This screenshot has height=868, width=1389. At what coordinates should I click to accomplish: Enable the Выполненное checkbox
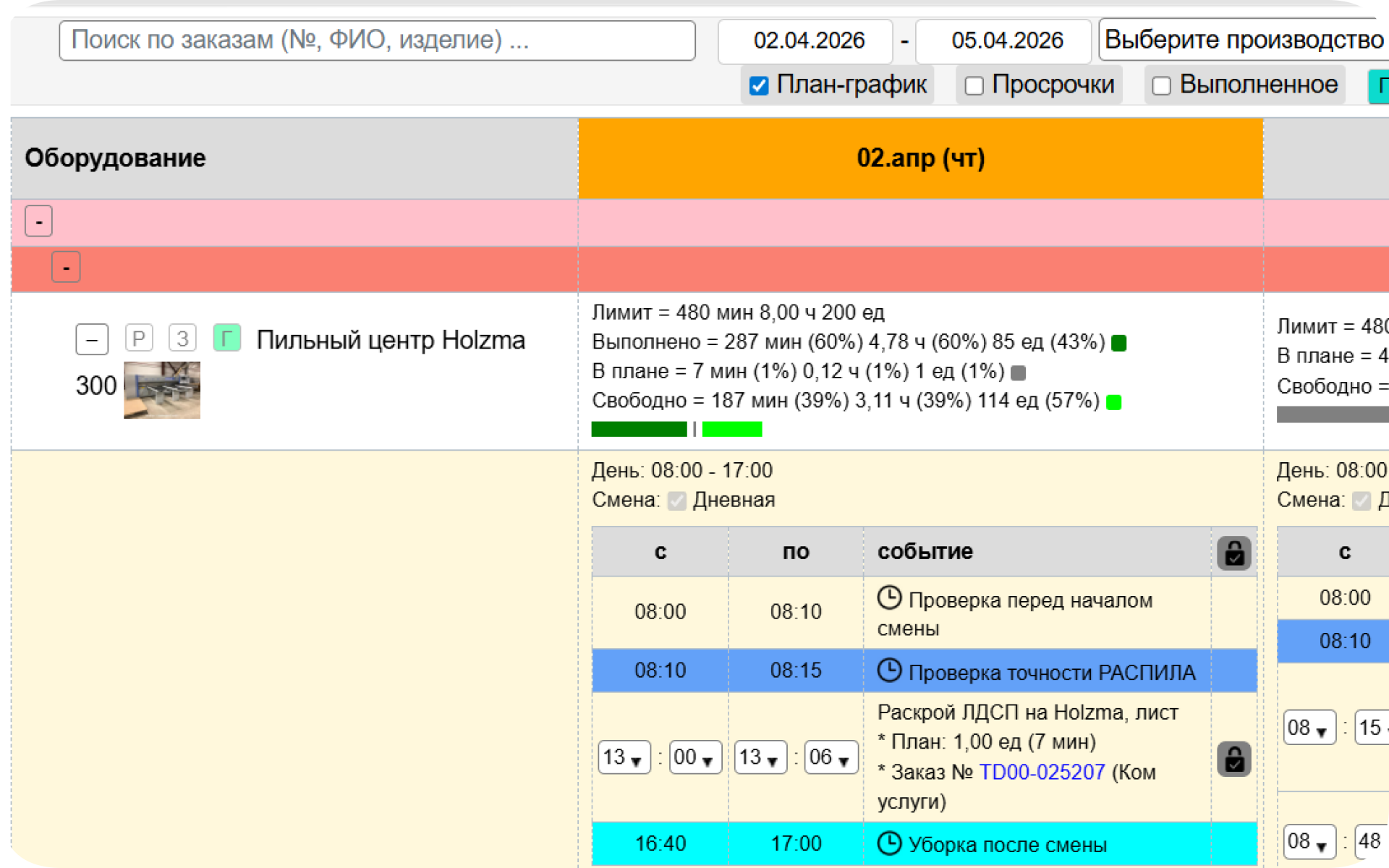pyautogui.click(x=1161, y=85)
